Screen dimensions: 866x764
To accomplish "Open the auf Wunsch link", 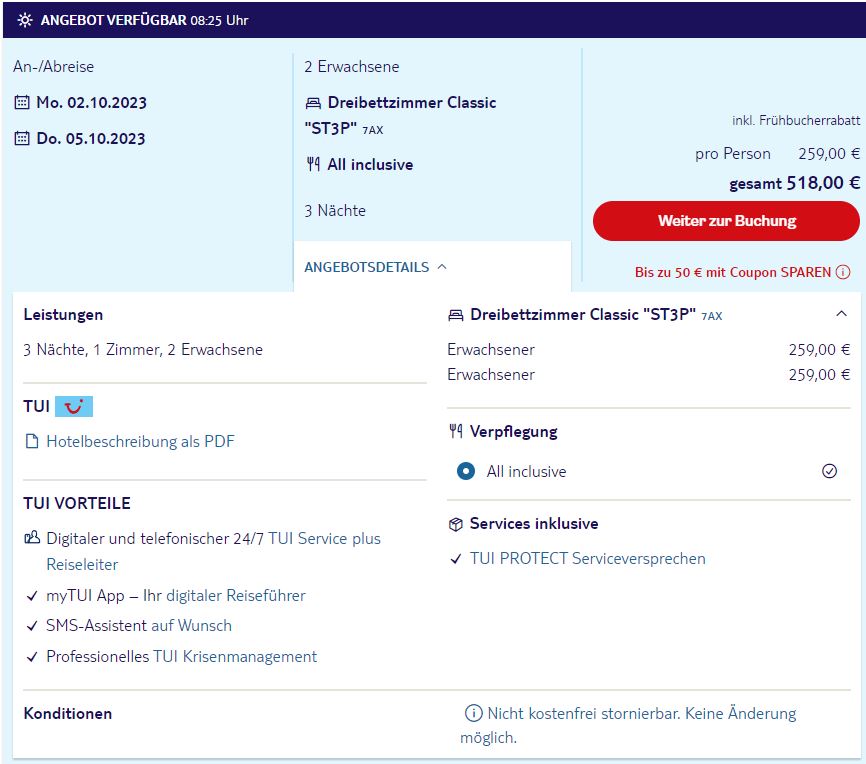I will 192,625.
